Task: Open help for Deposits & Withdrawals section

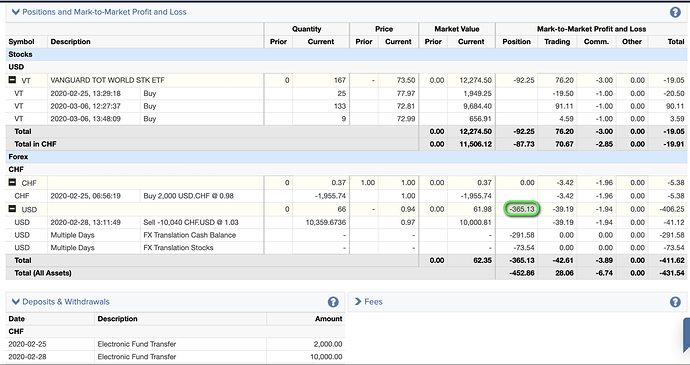Action: tap(333, 302)
